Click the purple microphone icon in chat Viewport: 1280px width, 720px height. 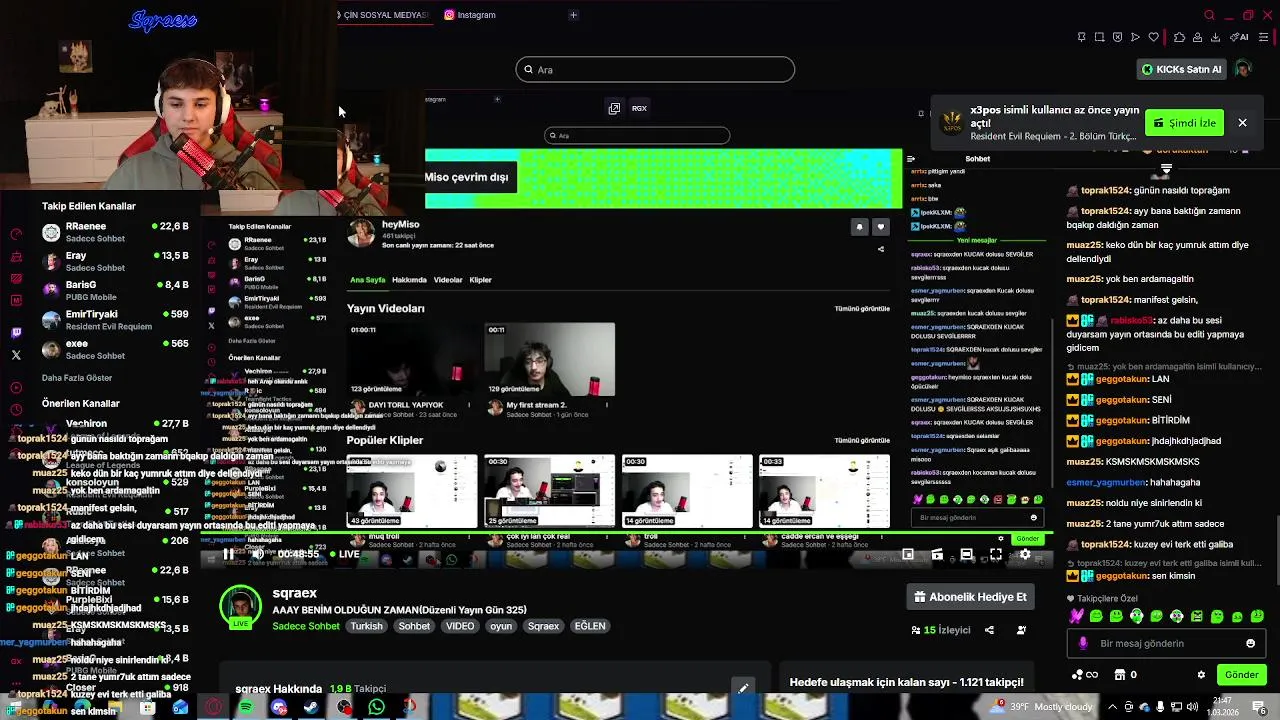pos(1083,644)
